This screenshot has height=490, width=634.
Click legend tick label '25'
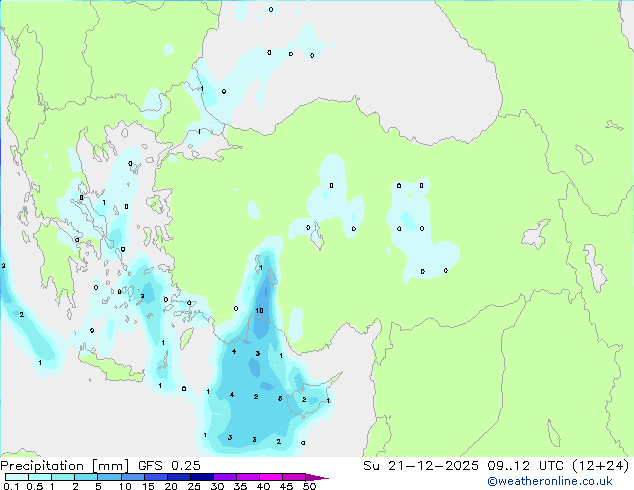194,486
